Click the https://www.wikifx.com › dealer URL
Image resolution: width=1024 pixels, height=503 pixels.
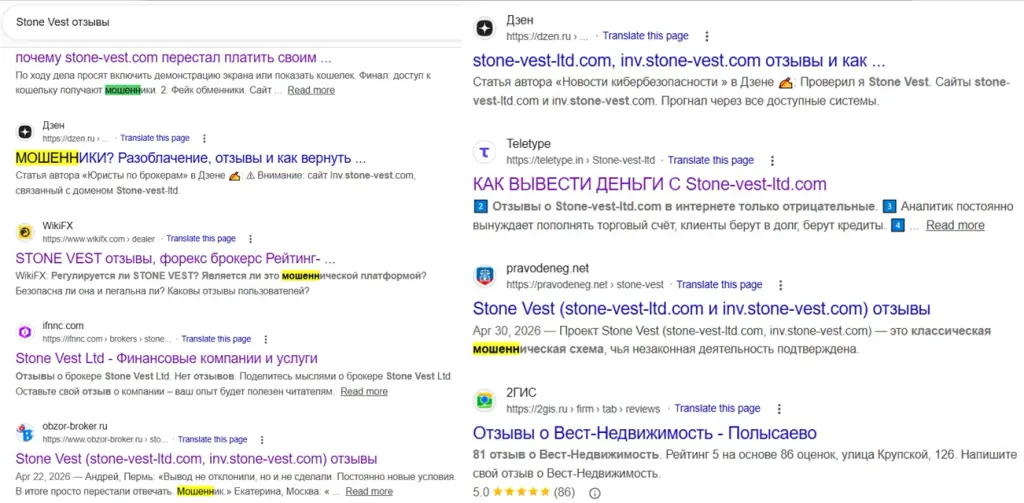tap(99, 239)
